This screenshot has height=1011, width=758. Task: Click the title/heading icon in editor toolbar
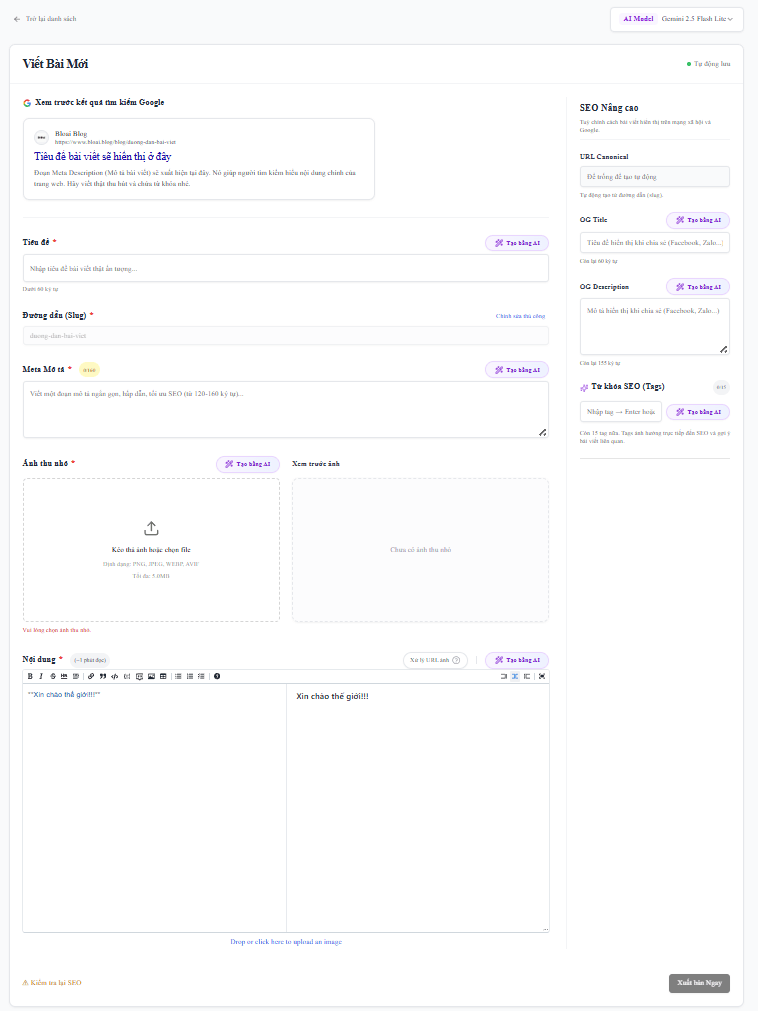(76, 676)
